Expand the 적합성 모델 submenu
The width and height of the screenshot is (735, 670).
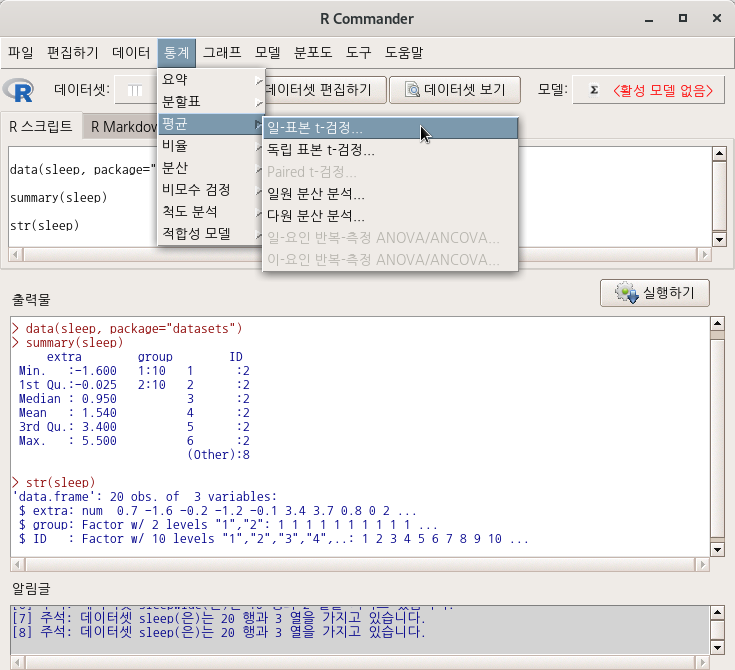(x=211, y=234)
